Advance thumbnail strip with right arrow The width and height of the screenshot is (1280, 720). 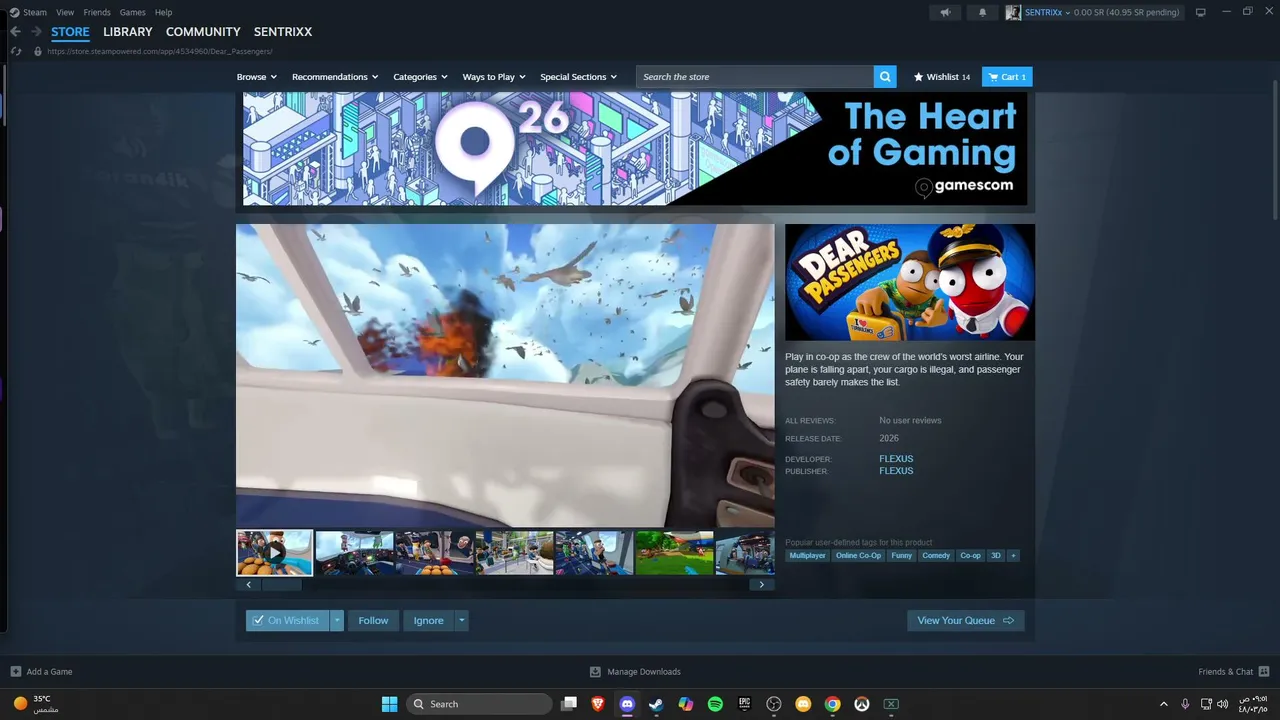(x=762, y=585)
